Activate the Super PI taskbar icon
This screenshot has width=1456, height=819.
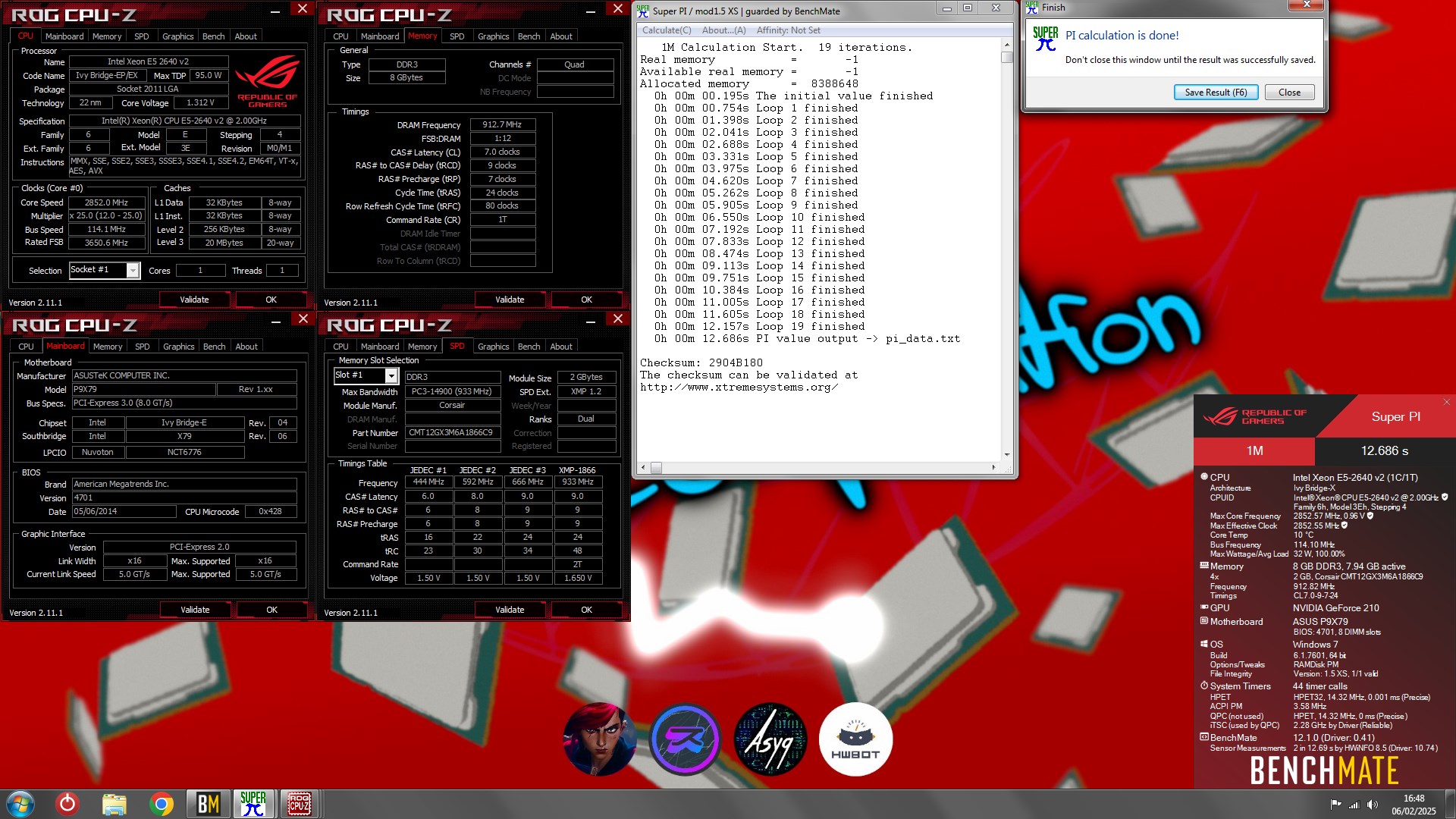point(253,804)
